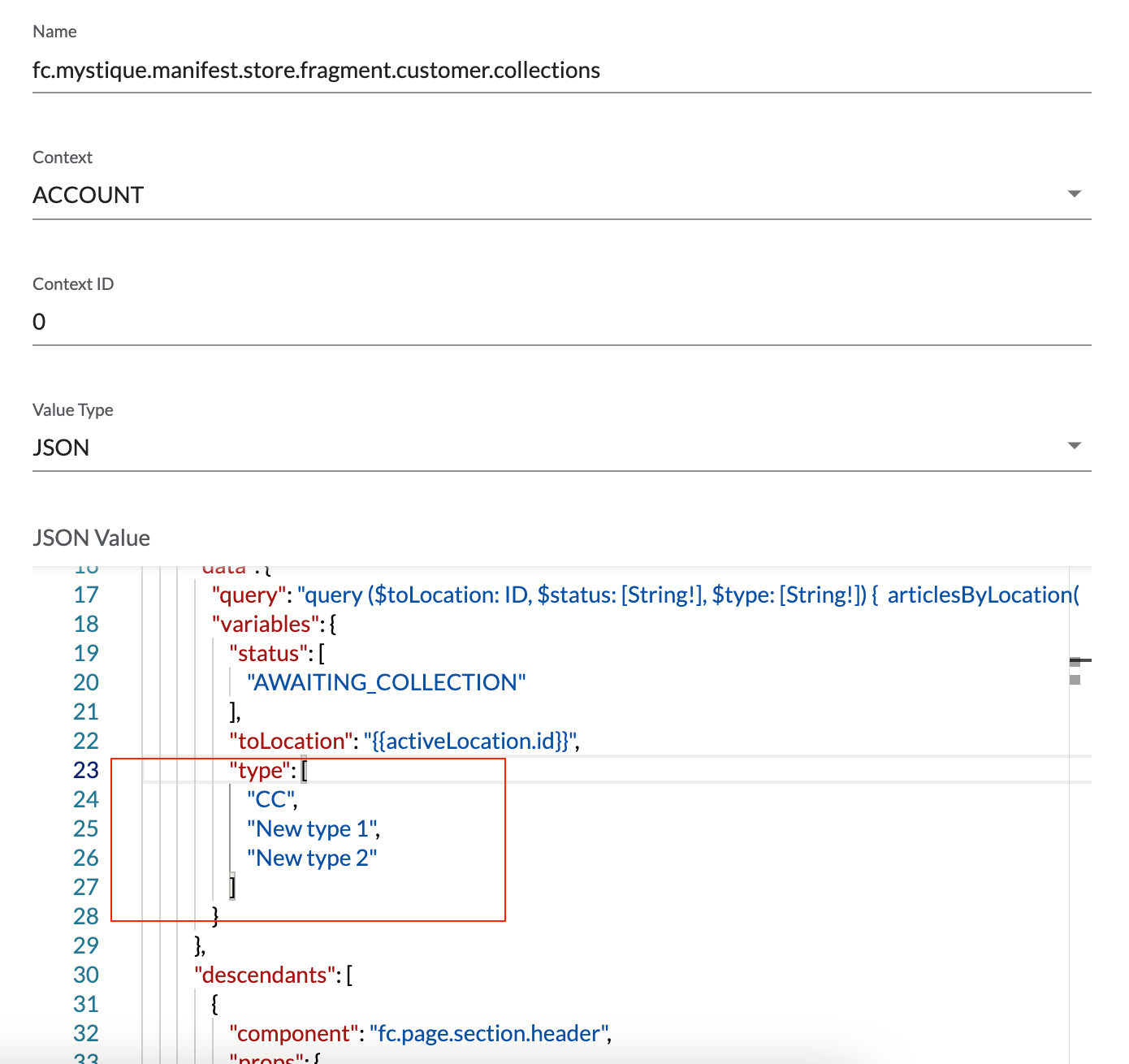1129x1064 pixels.
Task: Place cursor in "New type 1" string
Action: point(313,828)
